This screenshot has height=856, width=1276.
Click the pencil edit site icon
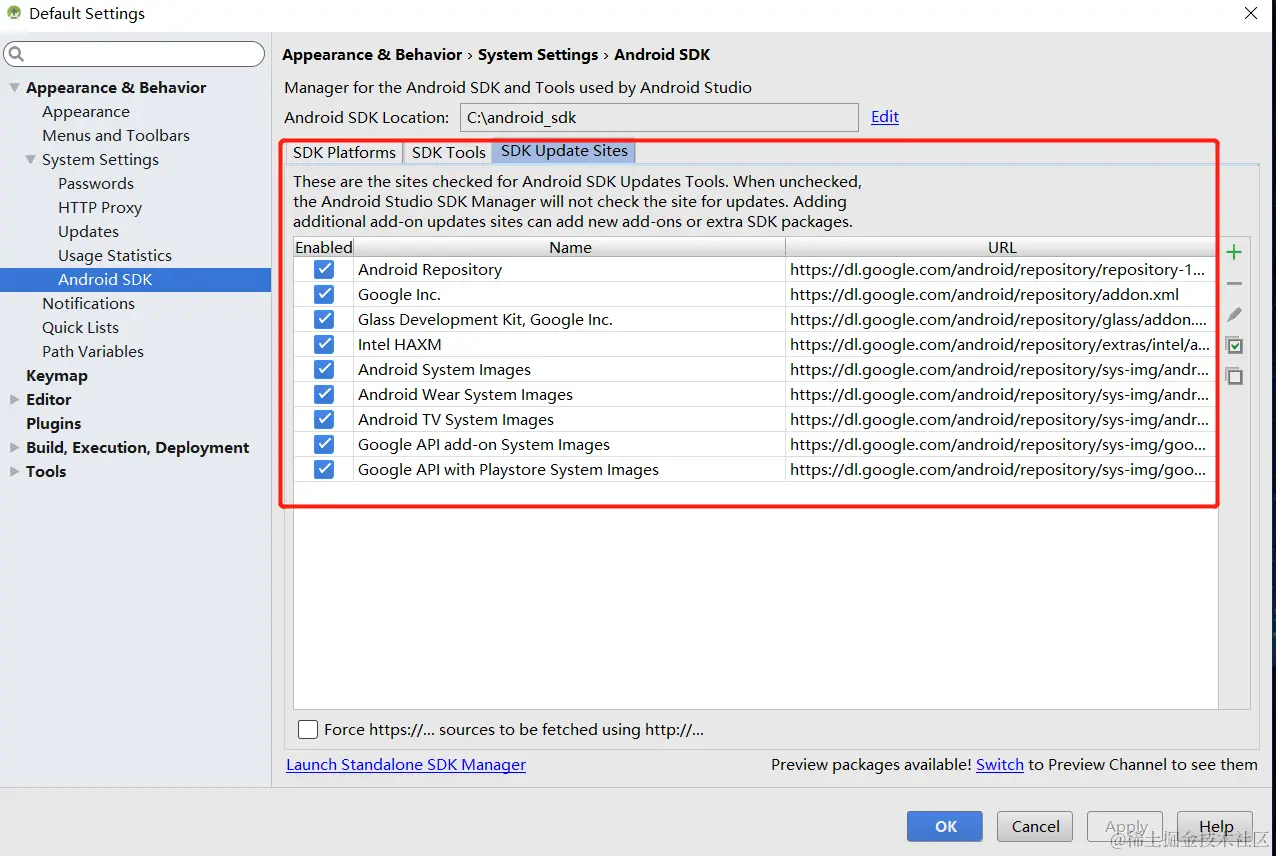[x=1234, y=315]
